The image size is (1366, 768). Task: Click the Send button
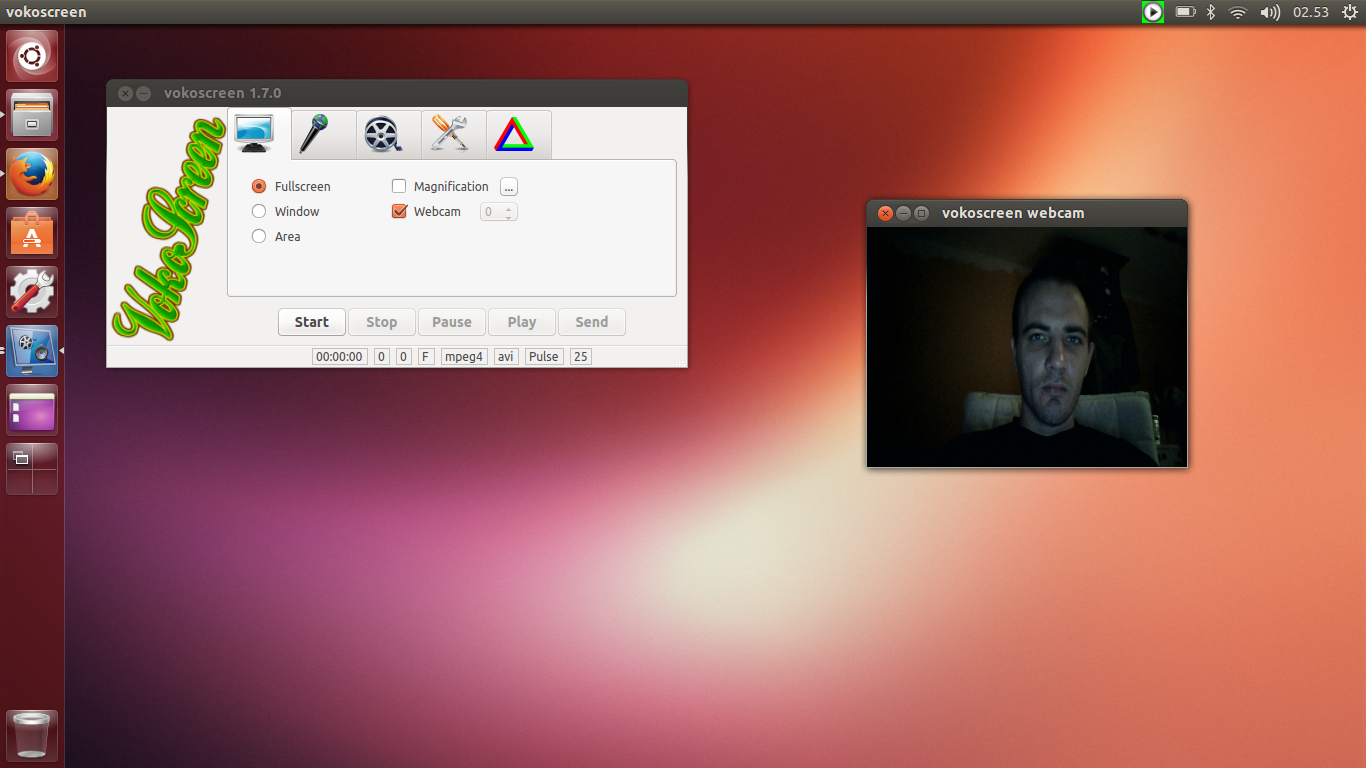[592, 322]
